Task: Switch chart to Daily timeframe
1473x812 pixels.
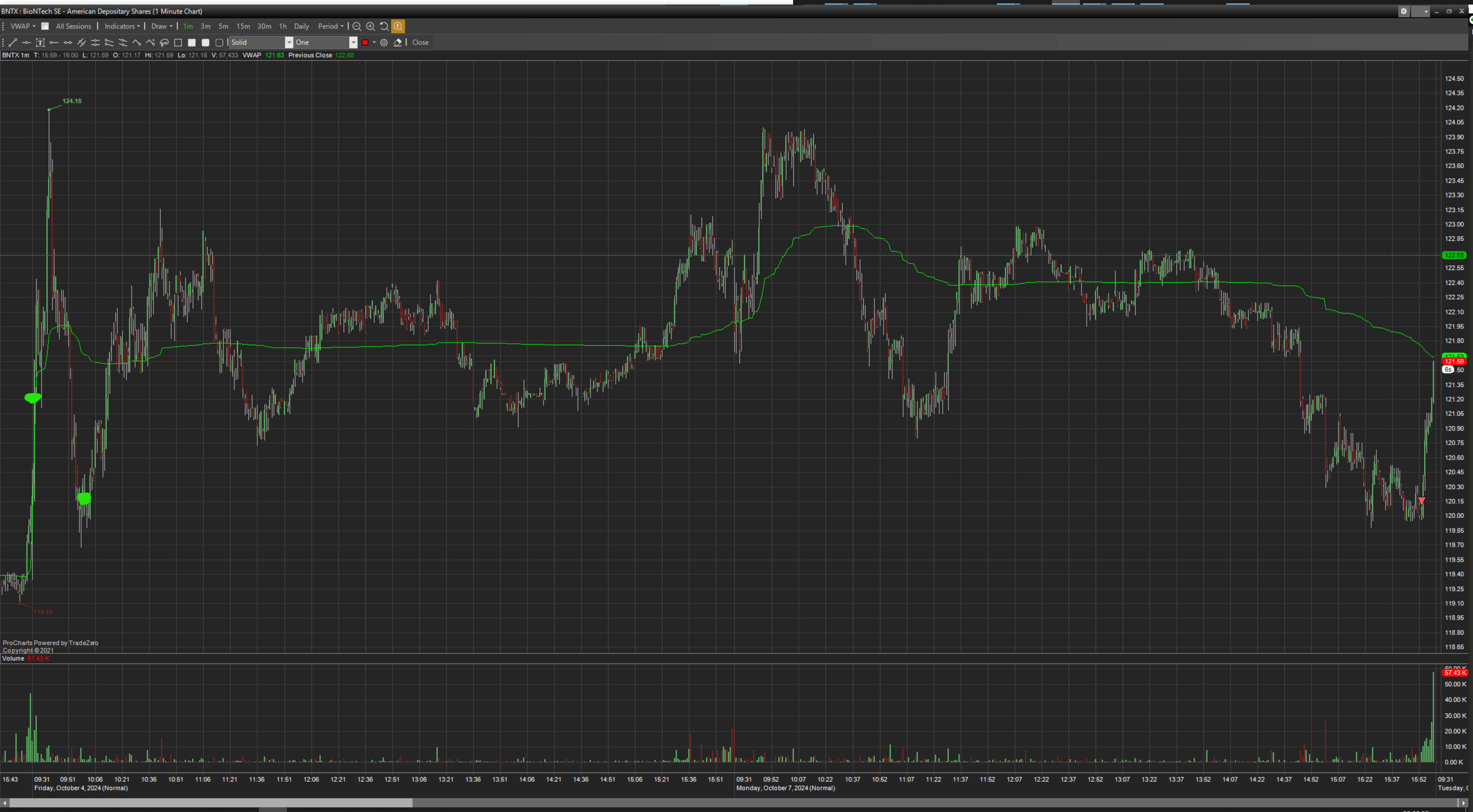Action: (301, 26)
